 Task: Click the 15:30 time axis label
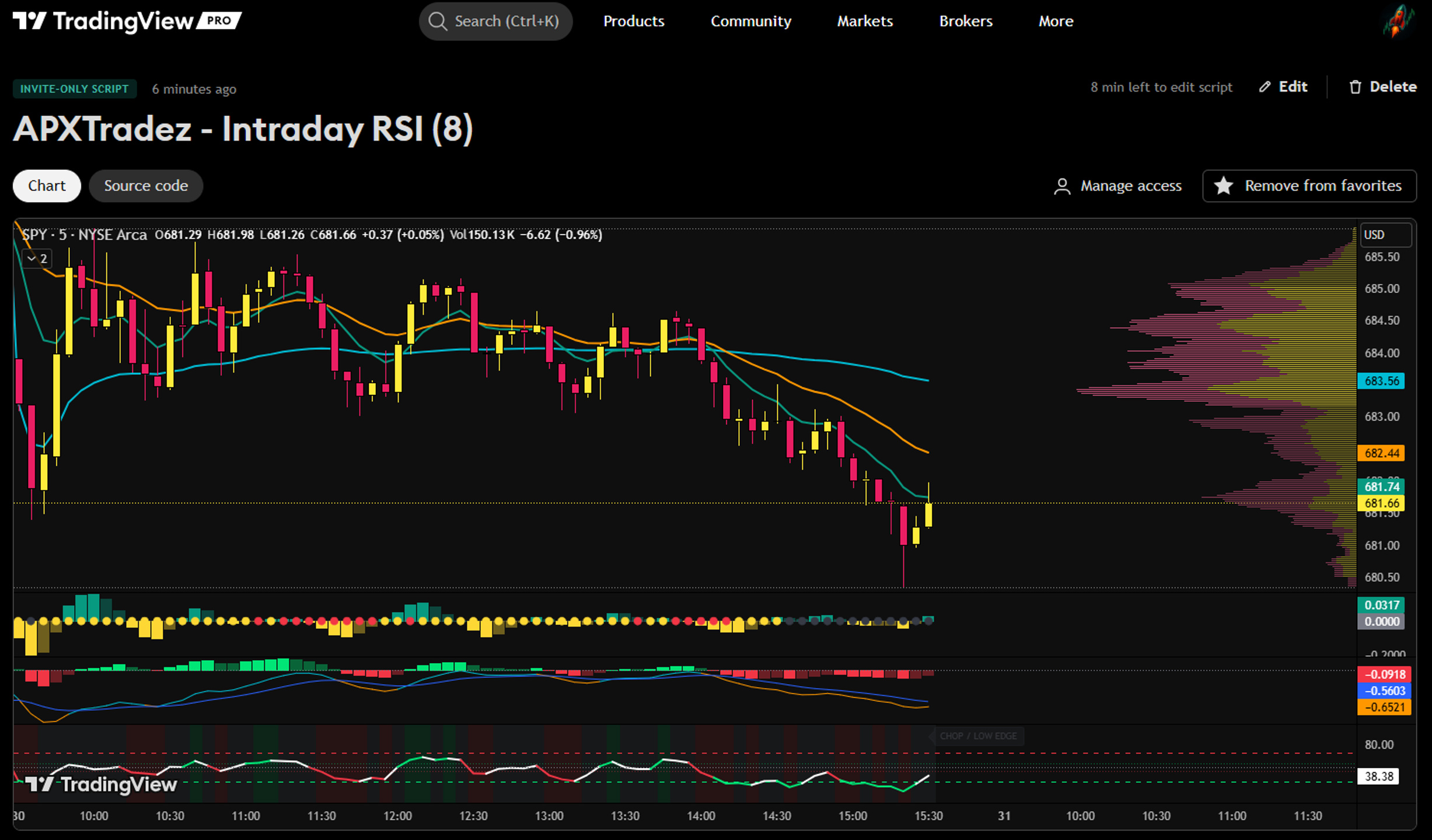point(928,815)
